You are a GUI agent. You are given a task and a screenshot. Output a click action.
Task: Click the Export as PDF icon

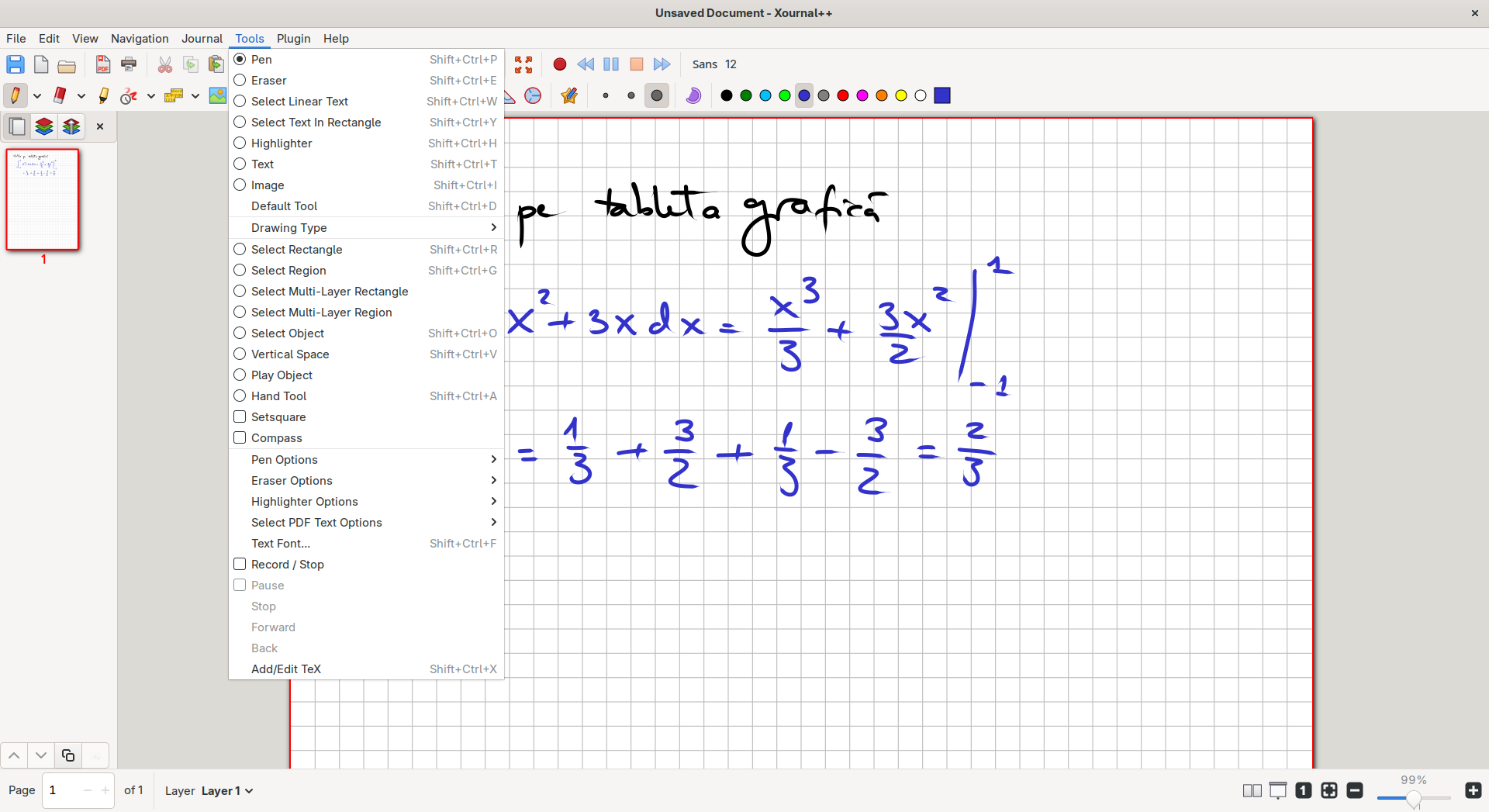tap(103, 64)
